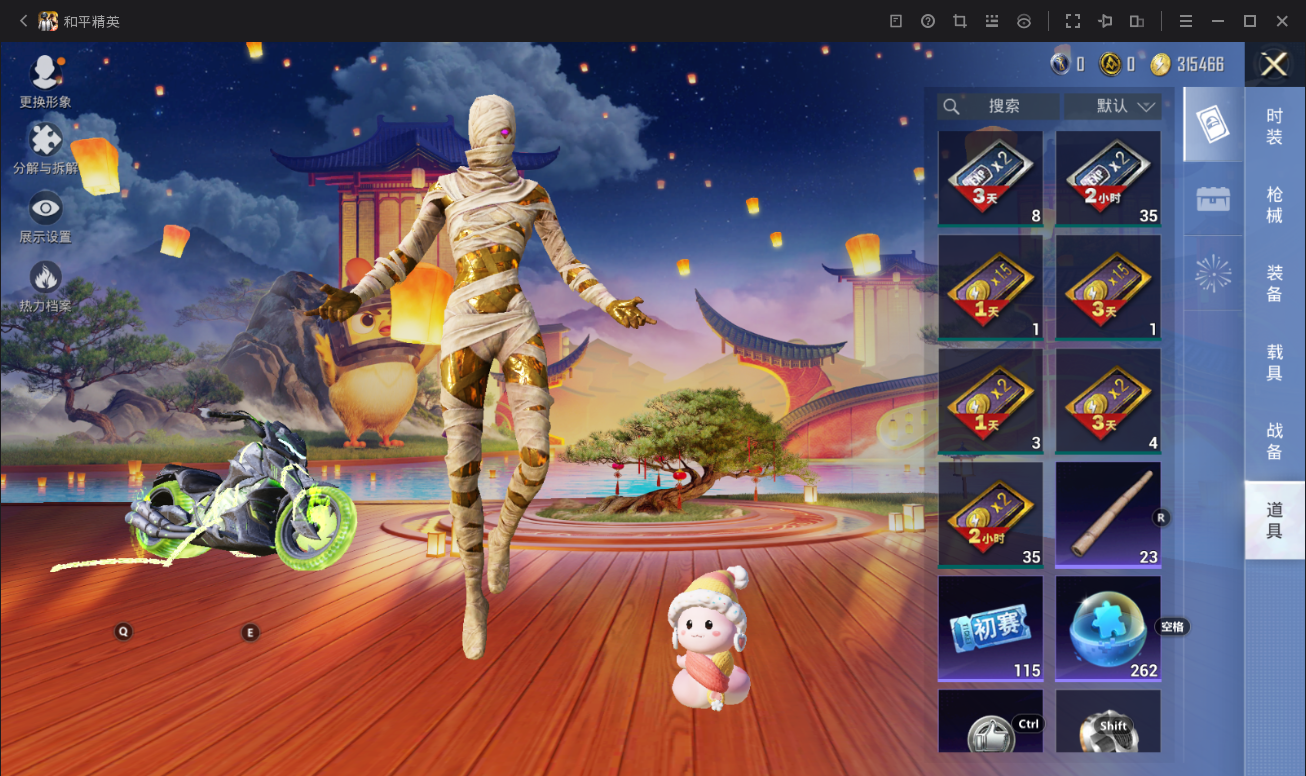Image resolution: width=1306 pixels, height=776 pixels.
Task: Open 分解与拆解 puzzle piece icon
Action: point(45,141)
